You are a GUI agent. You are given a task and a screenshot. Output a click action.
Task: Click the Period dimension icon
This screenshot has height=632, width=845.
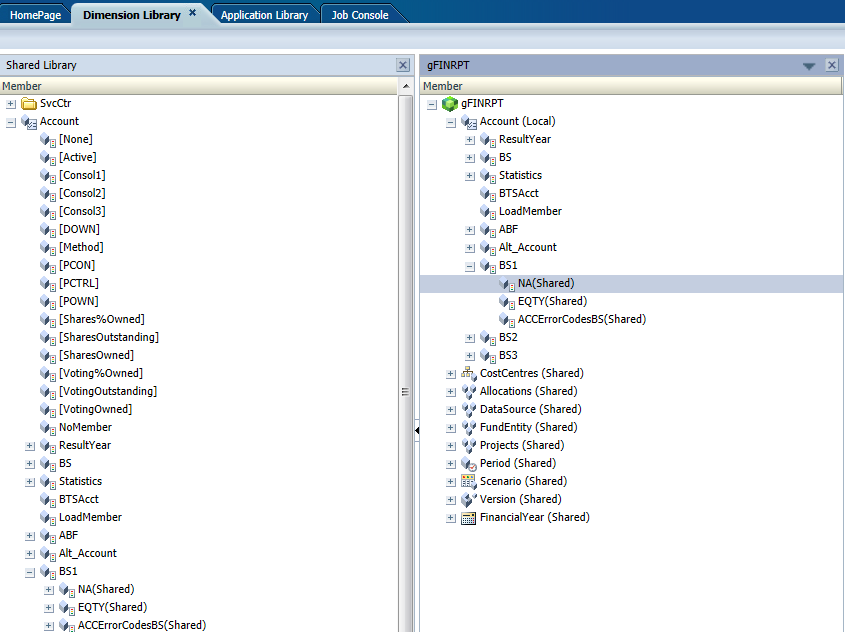(x=468, y=463)
